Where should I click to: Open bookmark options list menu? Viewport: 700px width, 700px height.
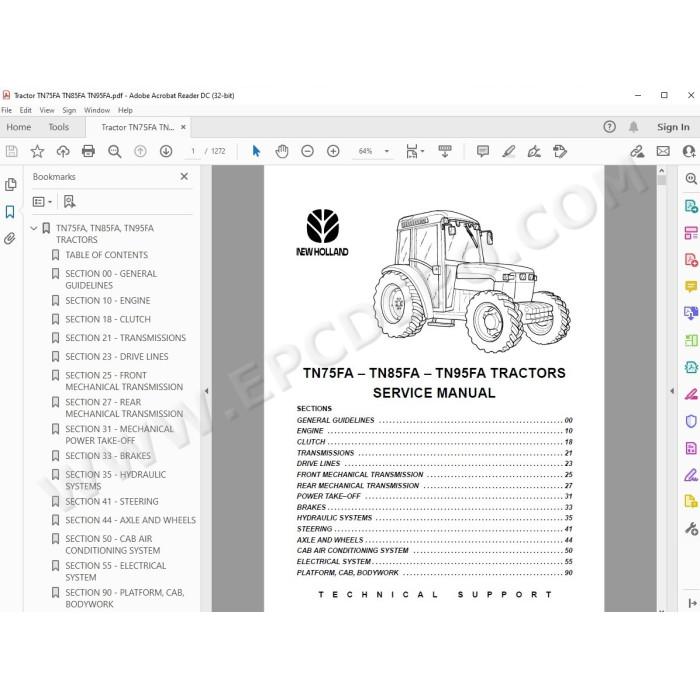42,202
